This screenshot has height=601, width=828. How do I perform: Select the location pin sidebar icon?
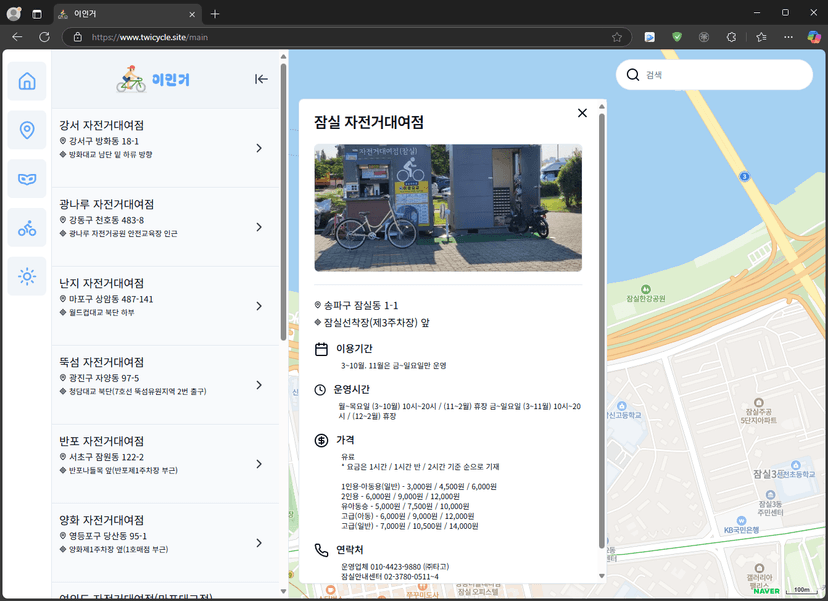click(27, 129)
